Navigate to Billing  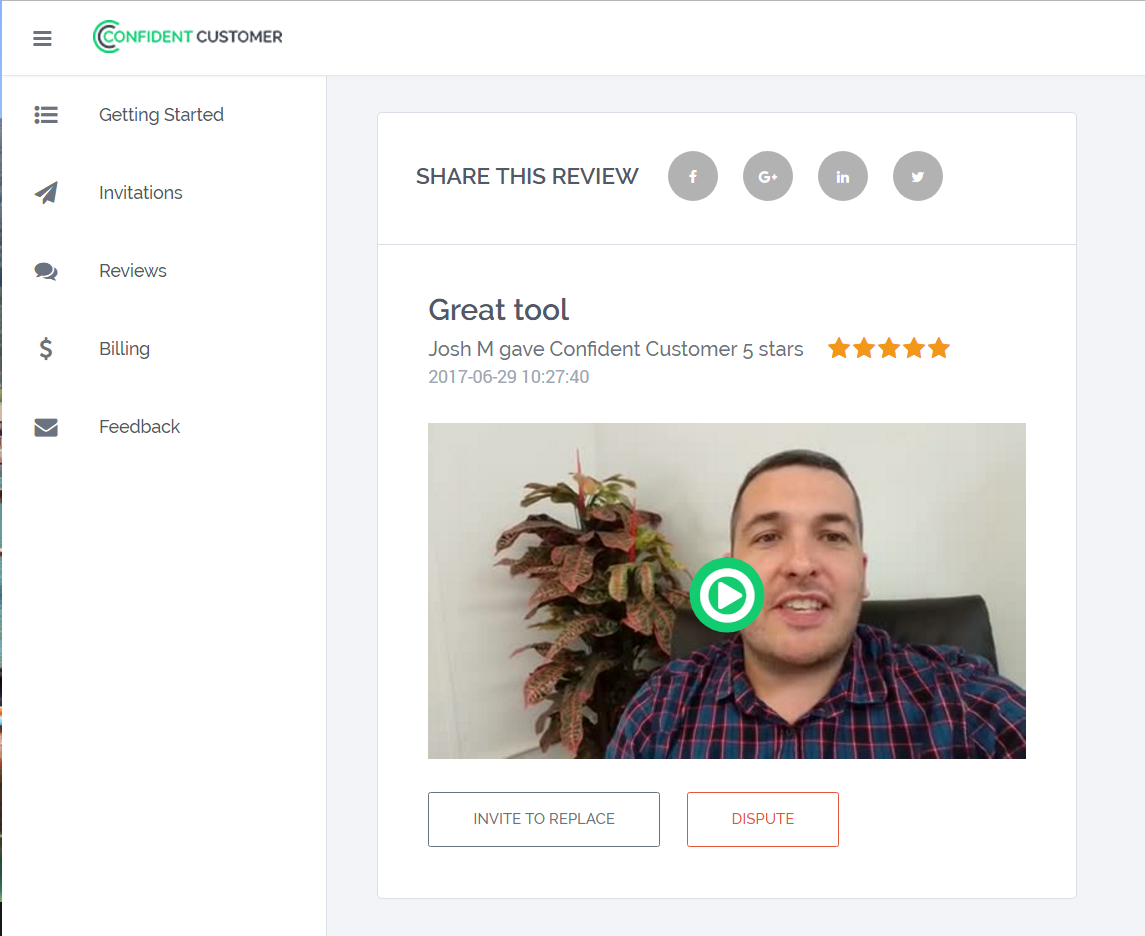[x=124, y=349]
